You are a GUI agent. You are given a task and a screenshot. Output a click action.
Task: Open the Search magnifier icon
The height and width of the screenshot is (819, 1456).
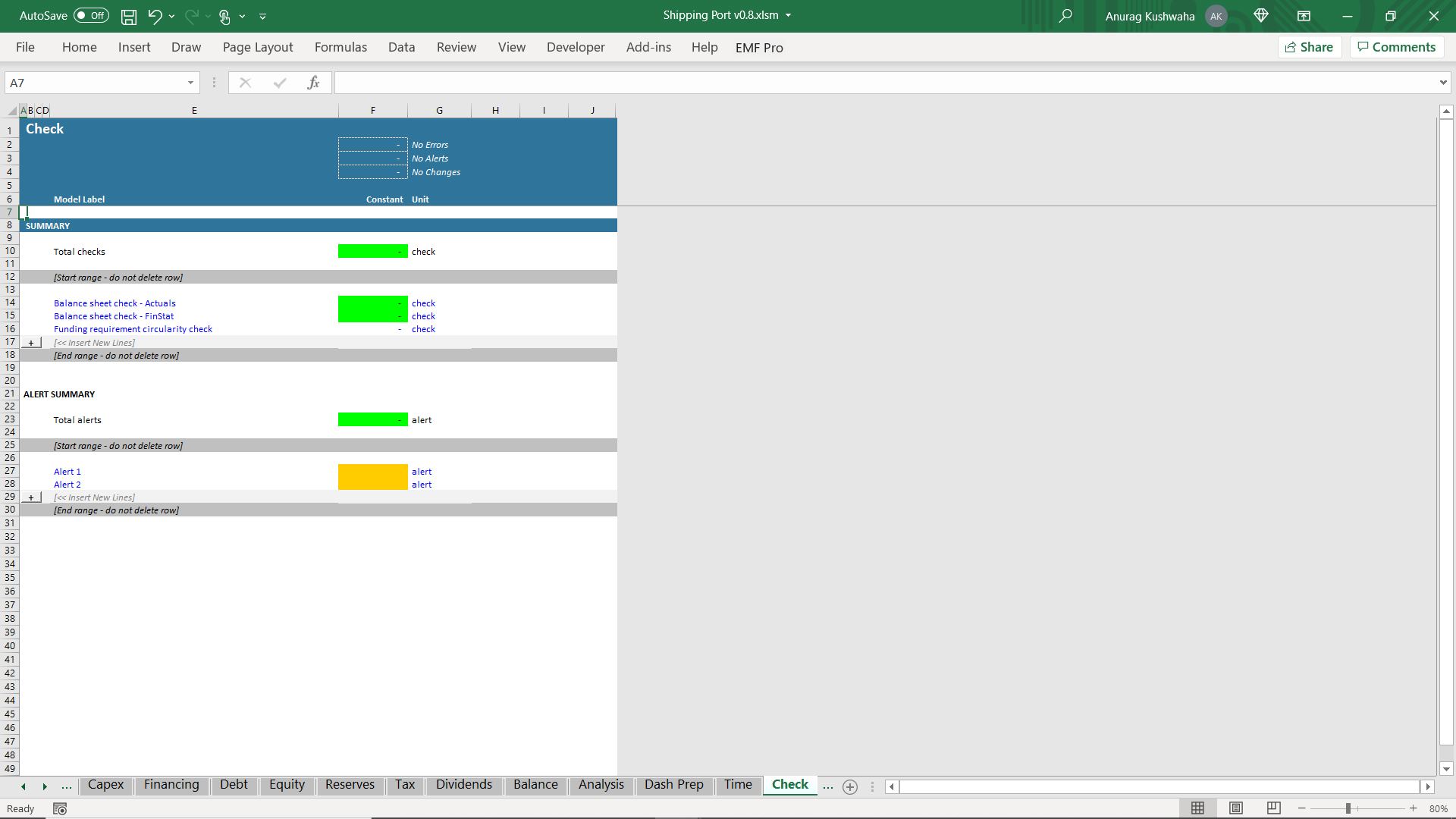coord(1065,16)
